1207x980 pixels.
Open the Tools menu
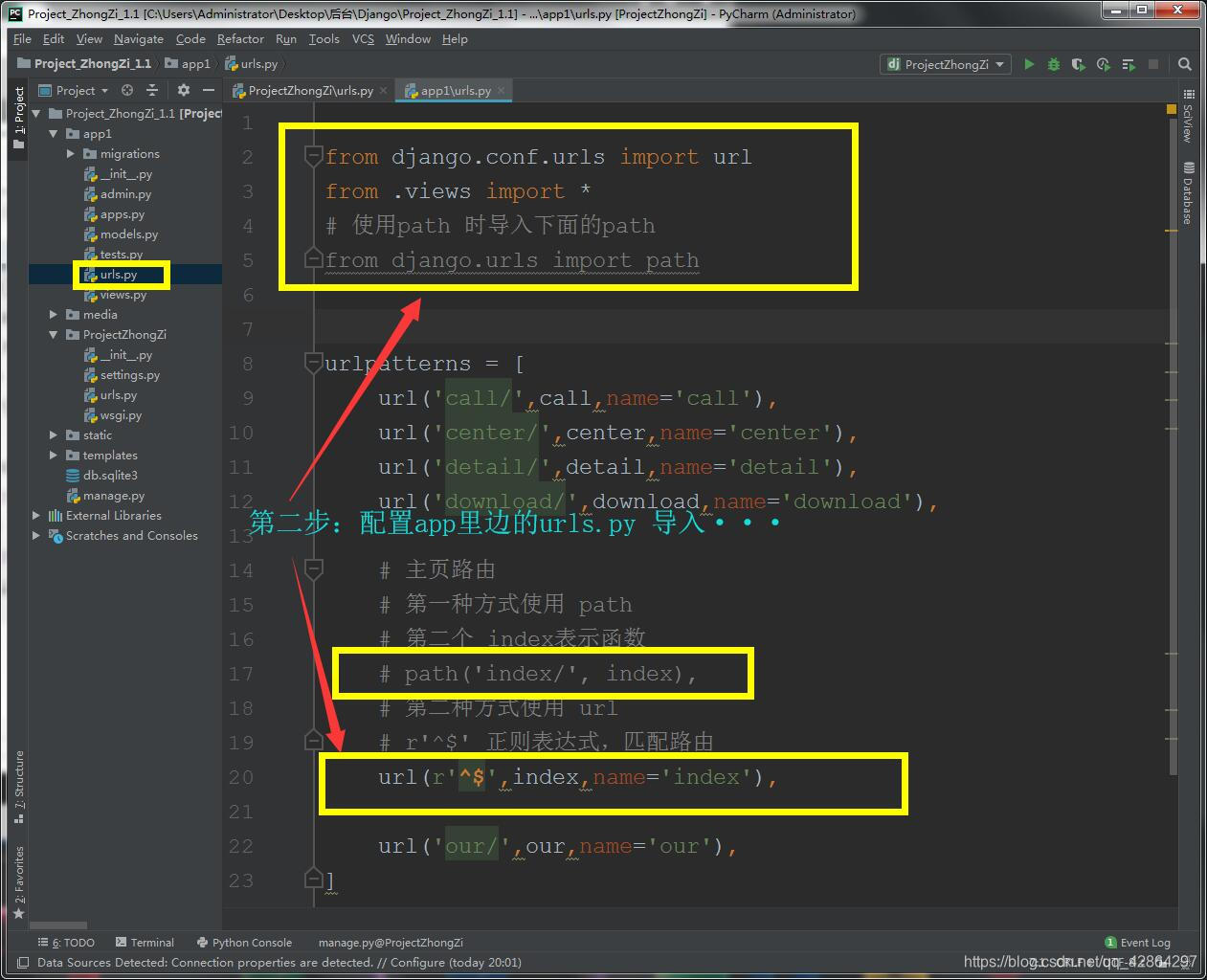[x=324, y=39]
